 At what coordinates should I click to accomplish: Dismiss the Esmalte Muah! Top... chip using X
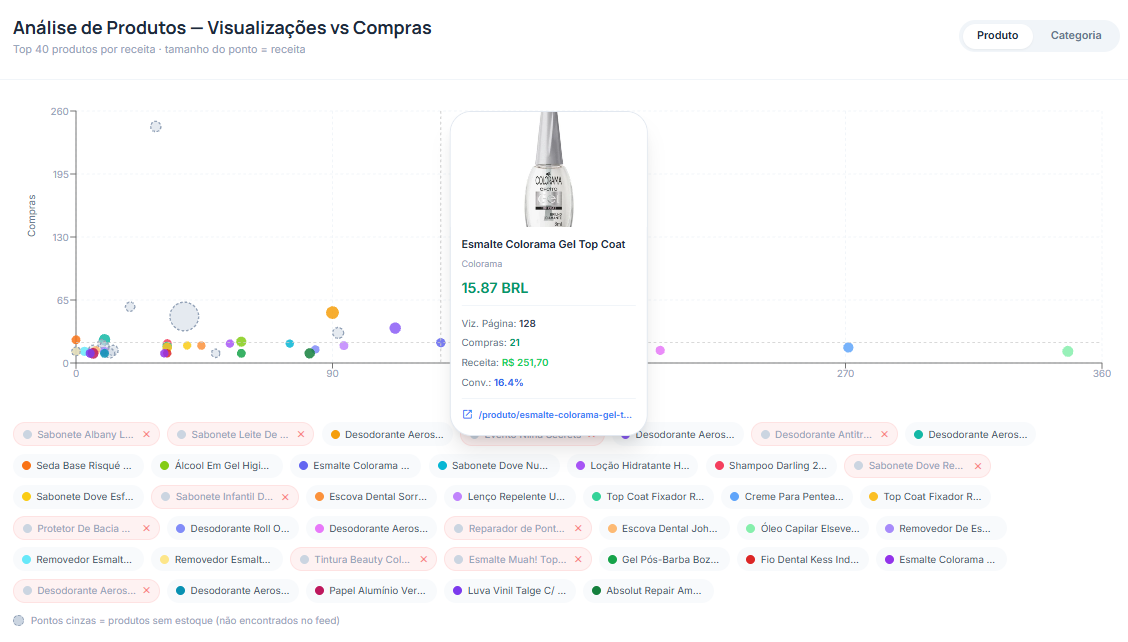[x=578, y=559]
